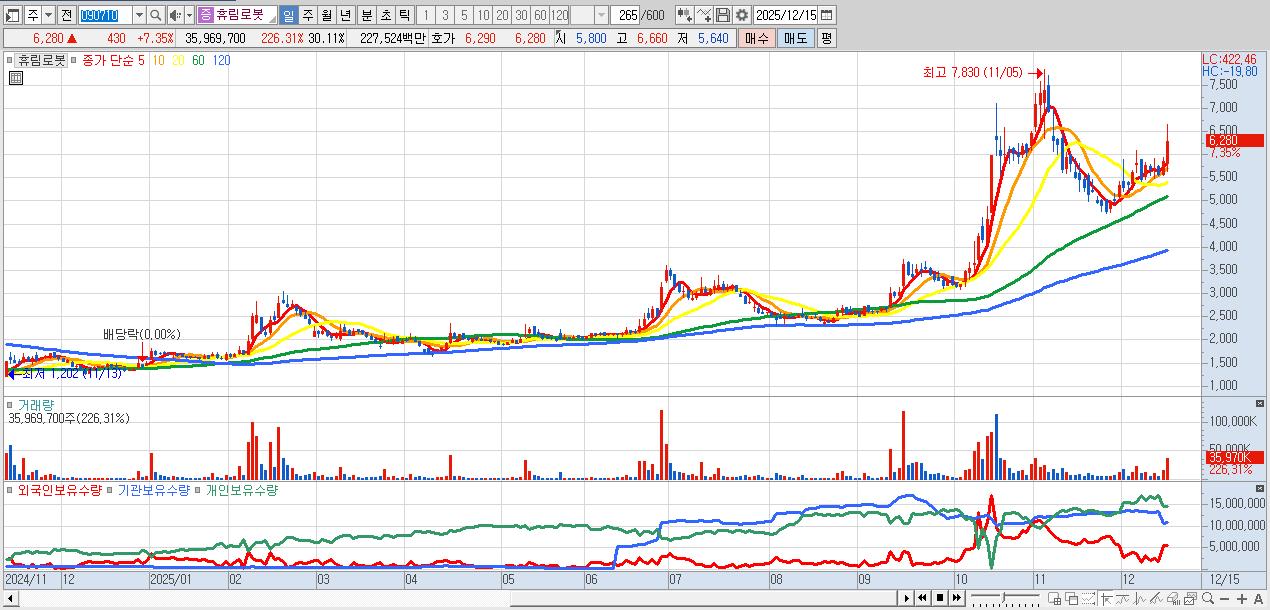
Task: Click the 호가 quote label
Action: (443, 38)
